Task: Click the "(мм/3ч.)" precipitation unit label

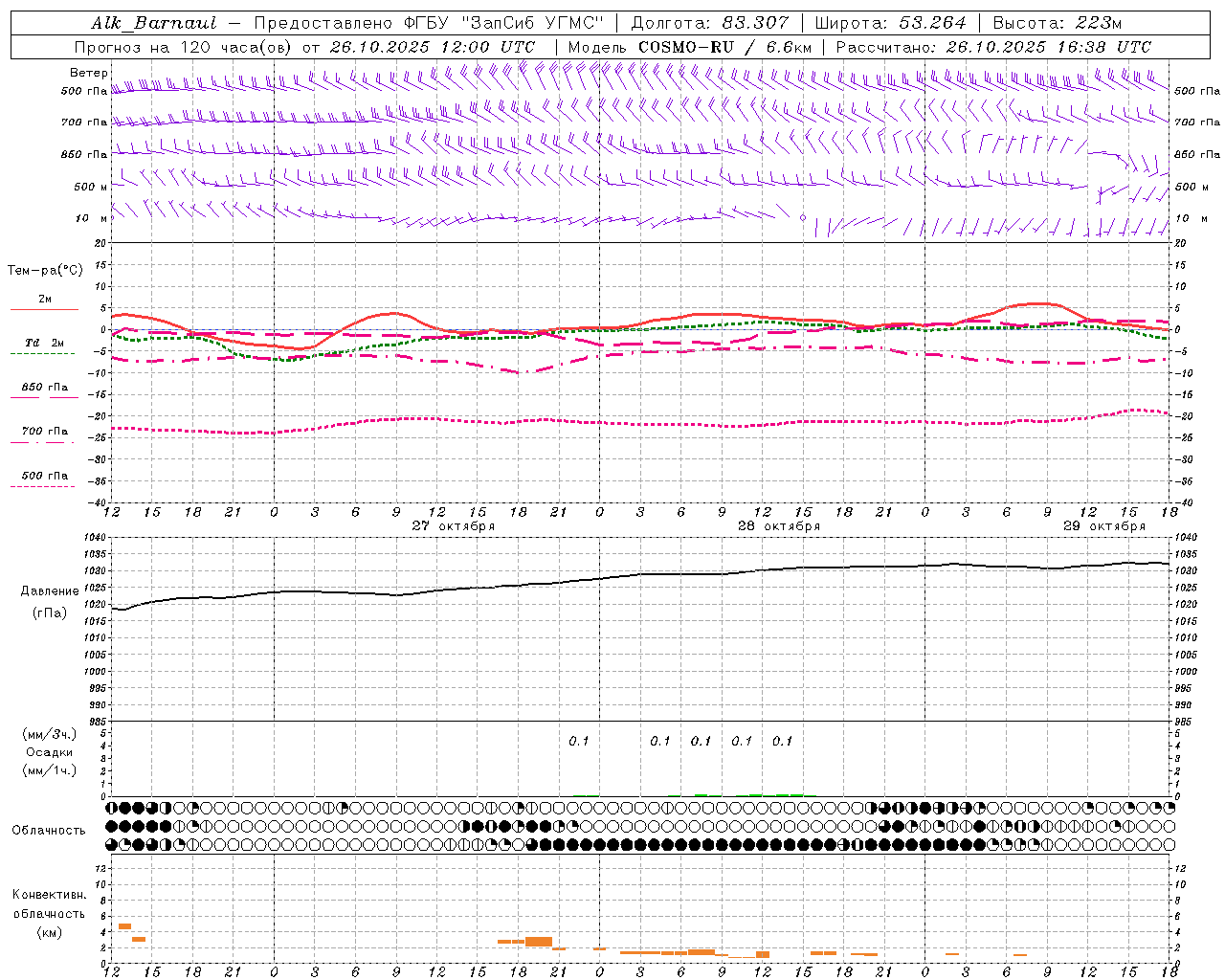Action: click(50, 735)
